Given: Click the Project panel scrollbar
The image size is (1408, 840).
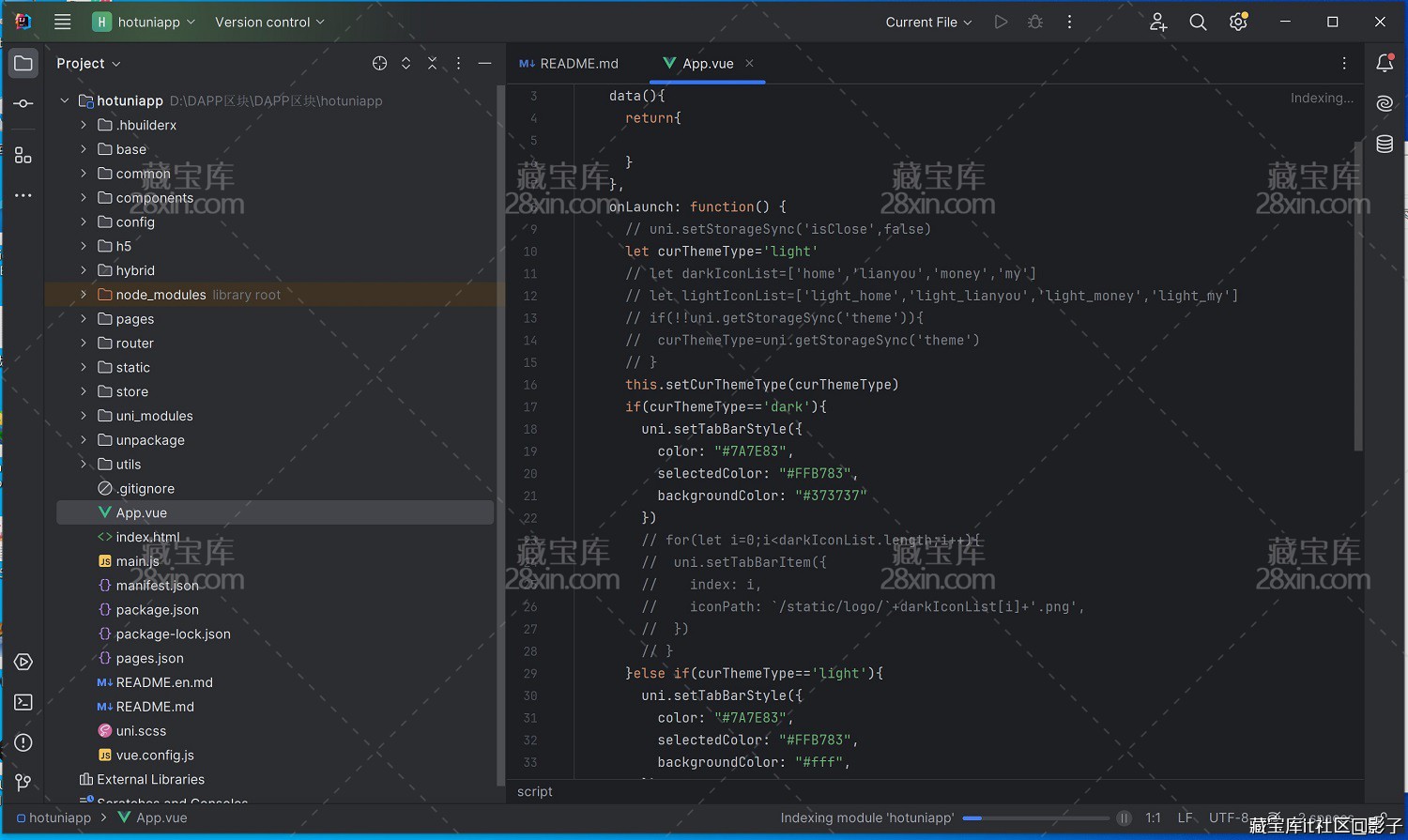Looking at the screenshot, I should [x=500, y=436].
